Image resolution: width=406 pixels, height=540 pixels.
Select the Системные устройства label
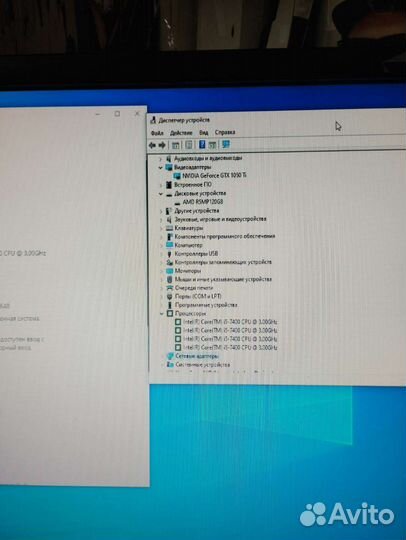point(202,364)
